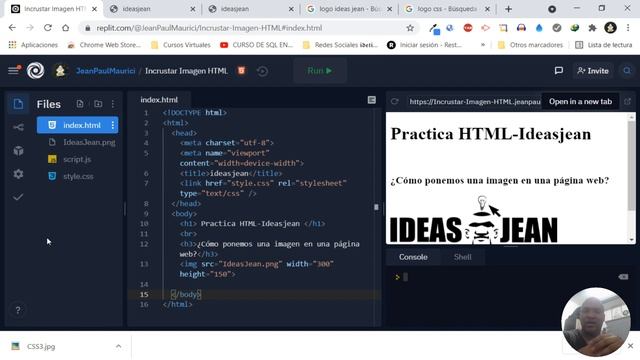Click the editor scrollbar thumb

pyautogui.click(x=376, y=207)
